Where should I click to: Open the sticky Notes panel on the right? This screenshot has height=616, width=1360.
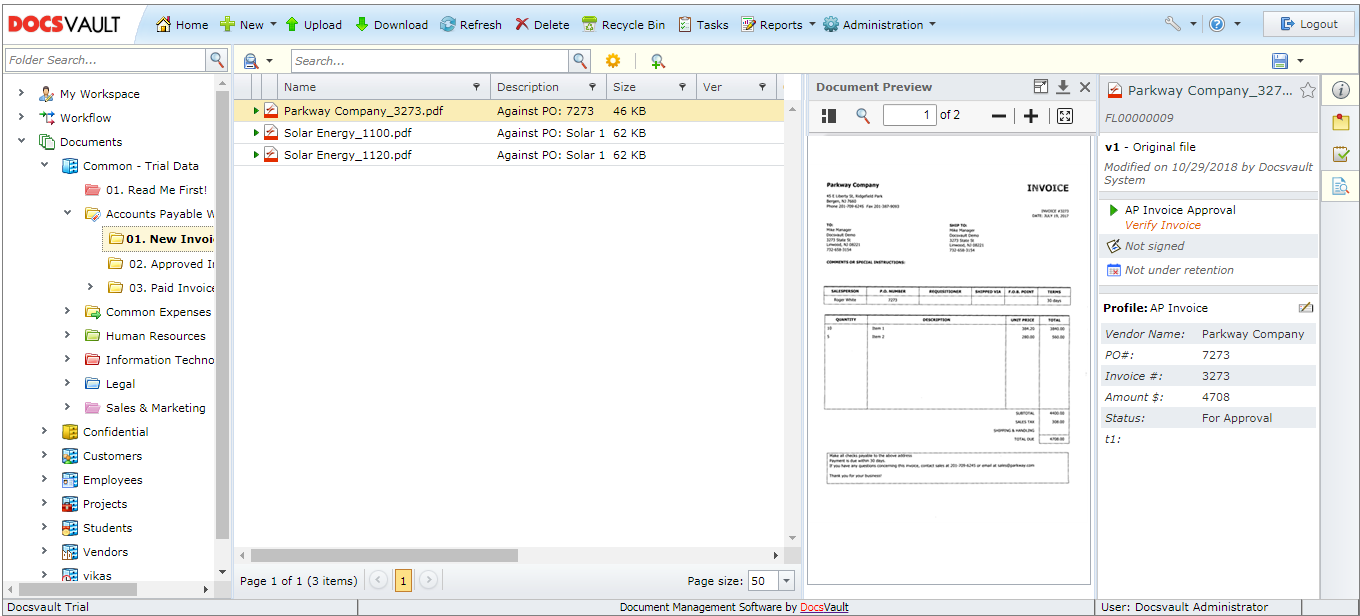pos(1341,122)
